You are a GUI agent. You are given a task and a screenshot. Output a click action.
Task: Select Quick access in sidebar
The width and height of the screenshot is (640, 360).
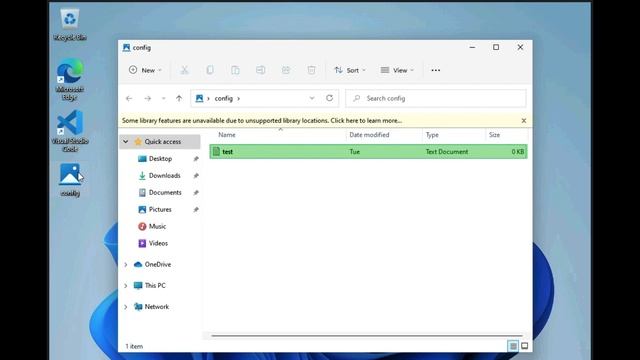pos(162,142)
